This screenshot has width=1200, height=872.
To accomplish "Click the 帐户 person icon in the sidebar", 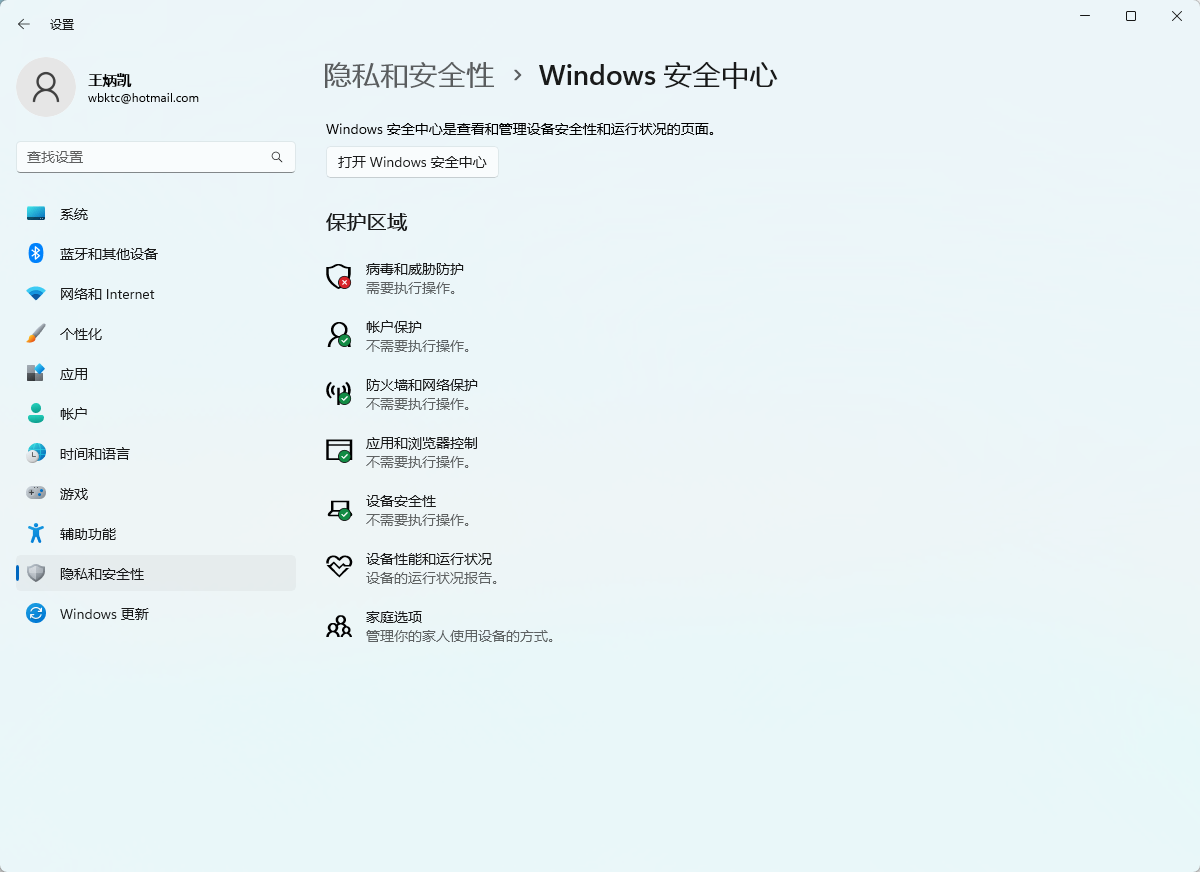I will pyautogui.click(x=36, y=414).
